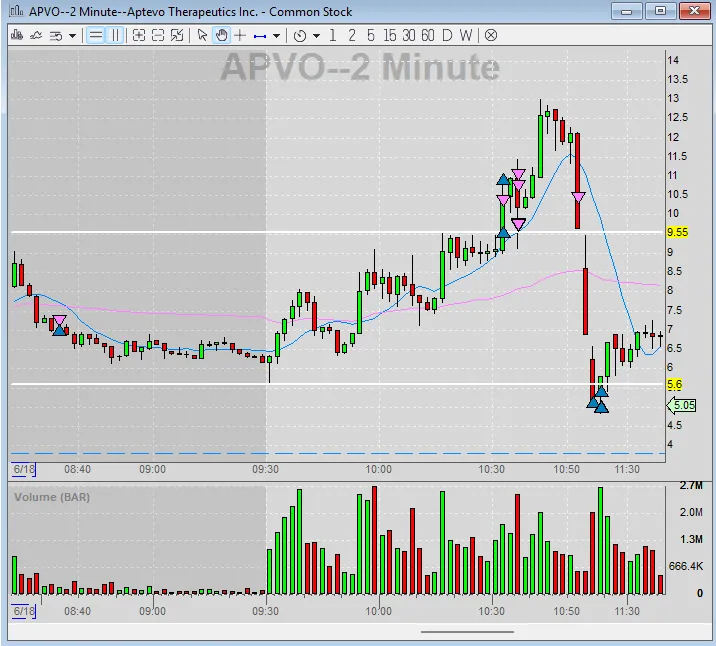
Task: Click the pink and blue trade marker near 08:40
Action: click(x=59, y=325)
